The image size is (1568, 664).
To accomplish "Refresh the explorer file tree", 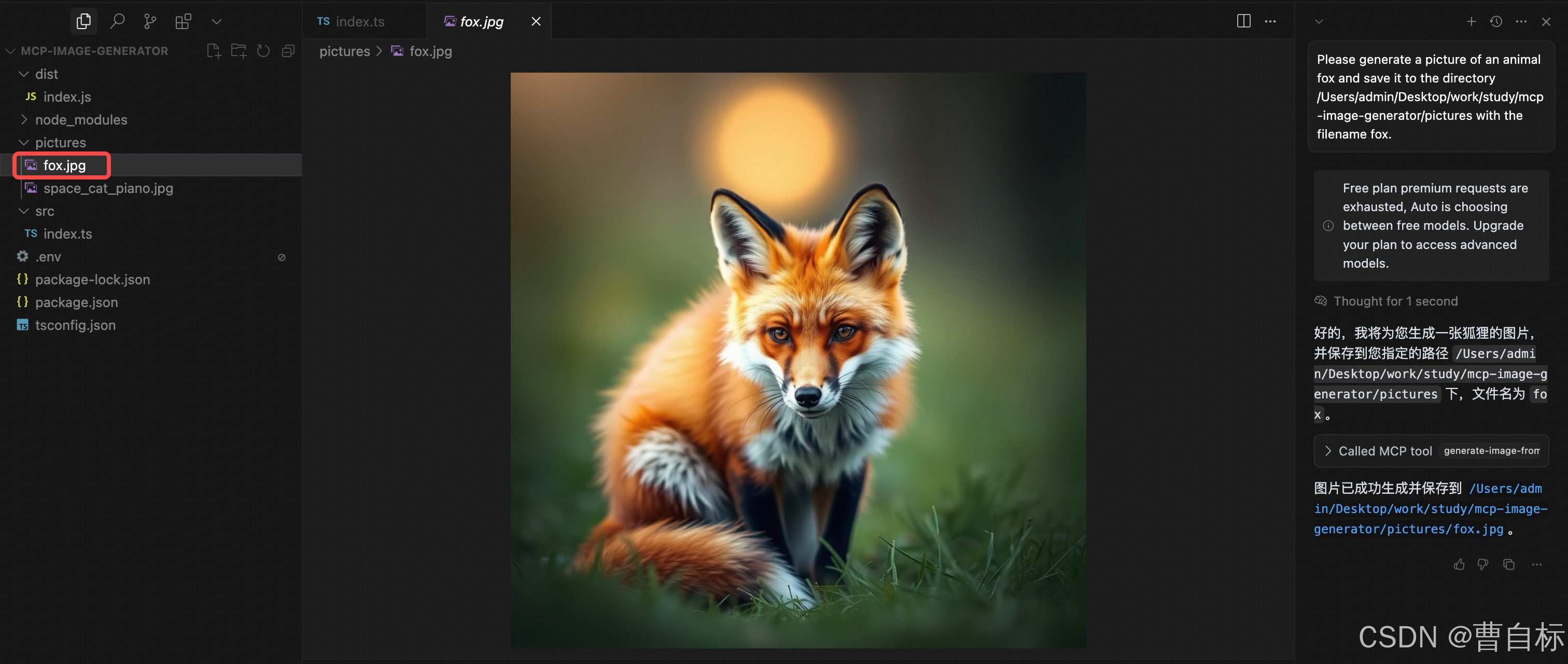I will pos(263,51).
